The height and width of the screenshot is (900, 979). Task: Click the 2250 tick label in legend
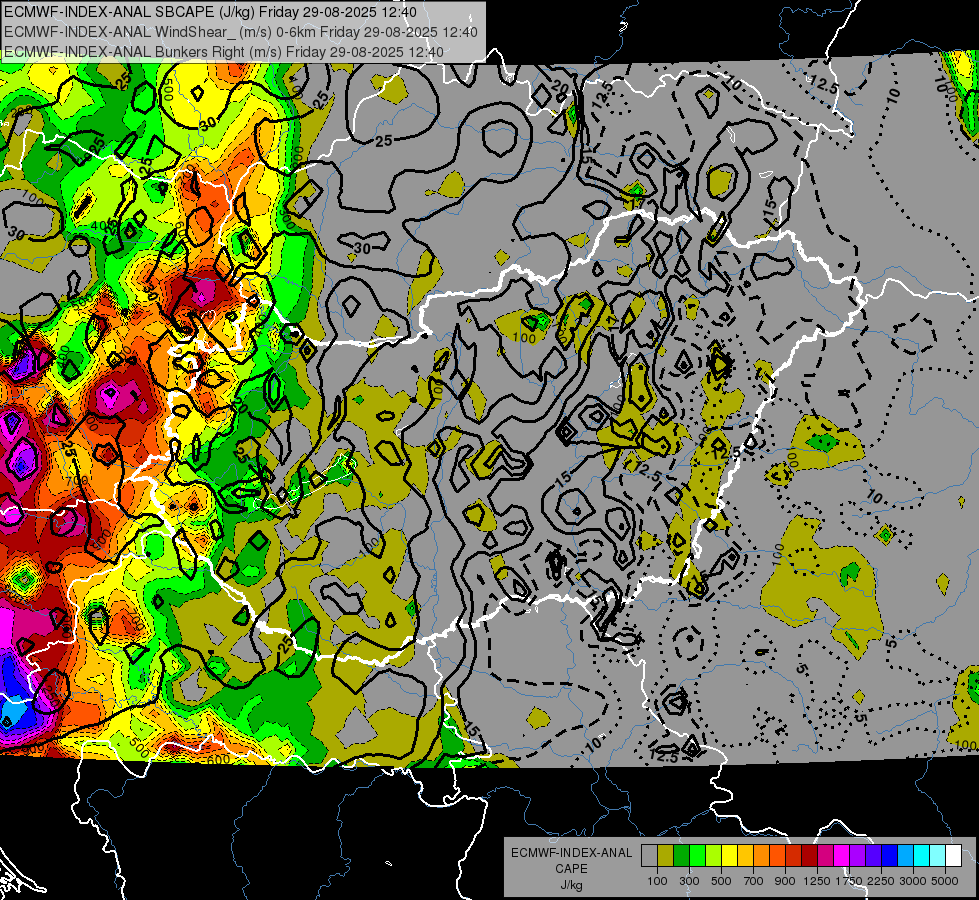pyautogui.click(x=882, y=881)
